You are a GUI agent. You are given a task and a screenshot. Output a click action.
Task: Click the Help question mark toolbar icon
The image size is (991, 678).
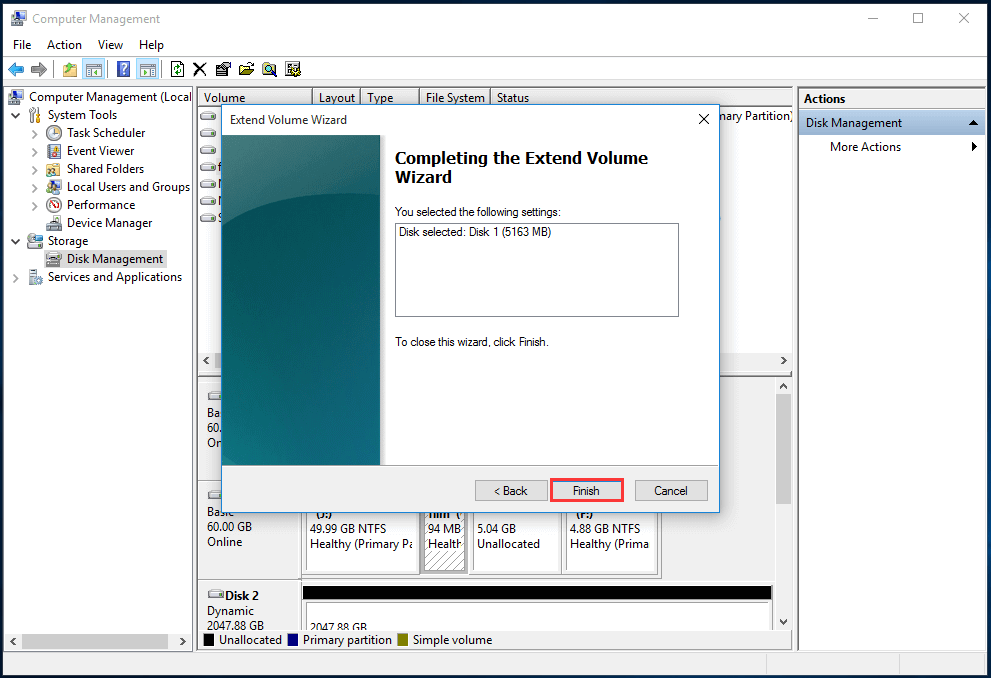pos(122,68)
